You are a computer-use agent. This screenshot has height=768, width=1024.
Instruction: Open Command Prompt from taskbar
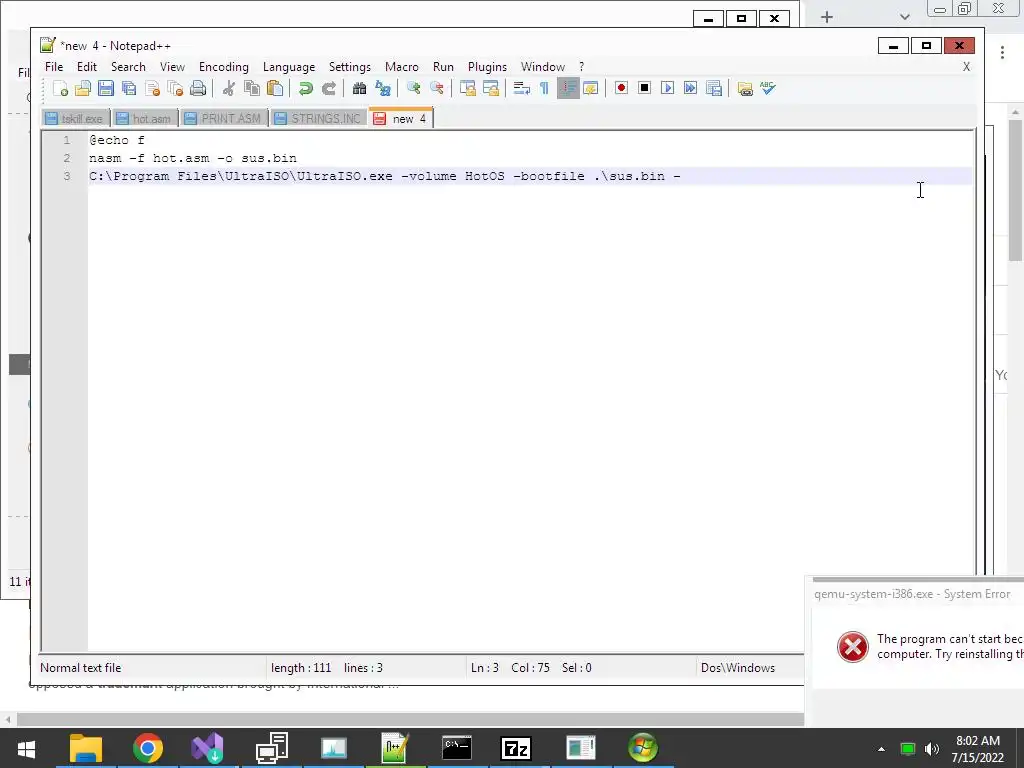tap(456, 748)
